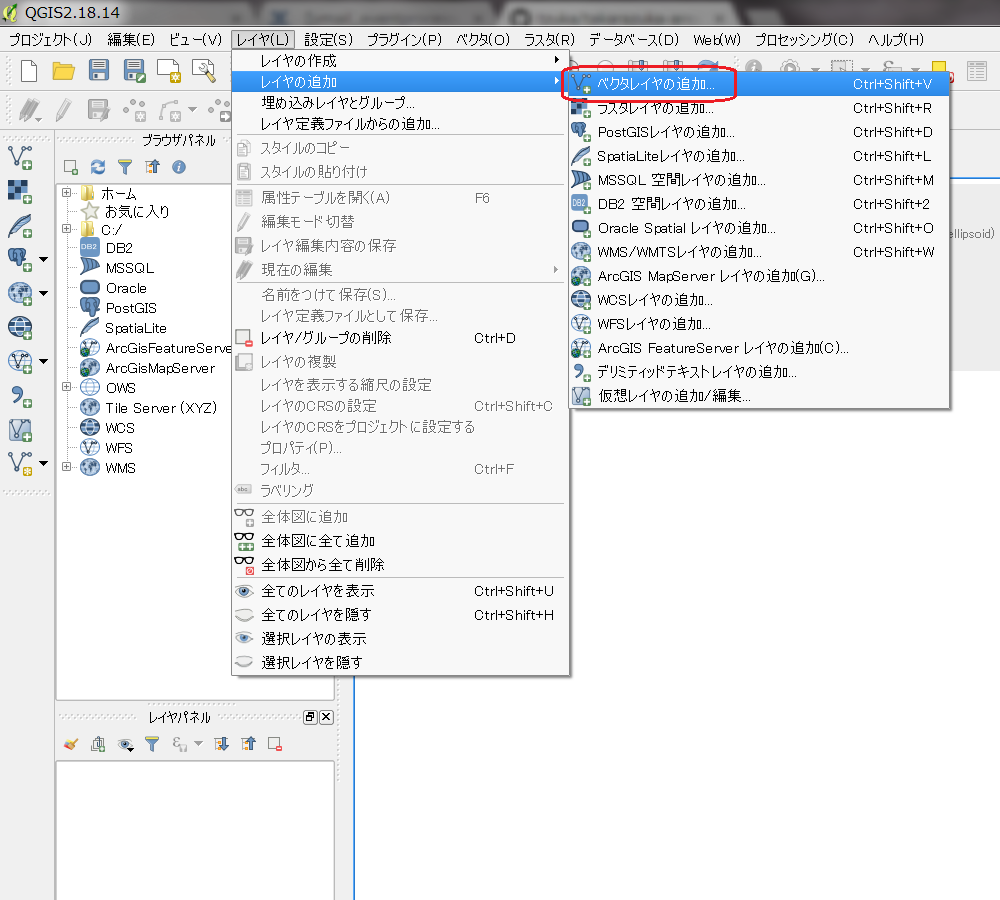Image resolution: width=1000 pixels, height=900 pixels.
Task: Close the レイヤパネル panel
Action: pos(326,717)
